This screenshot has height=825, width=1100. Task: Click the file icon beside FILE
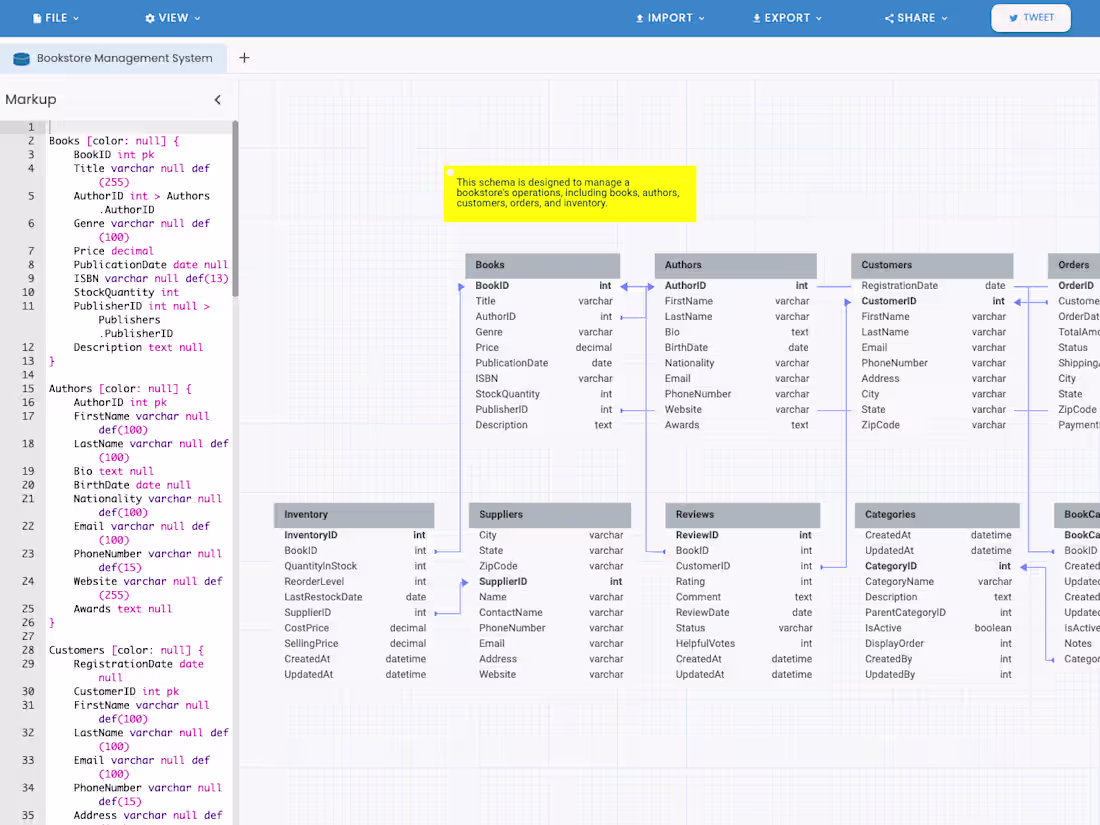37,18
